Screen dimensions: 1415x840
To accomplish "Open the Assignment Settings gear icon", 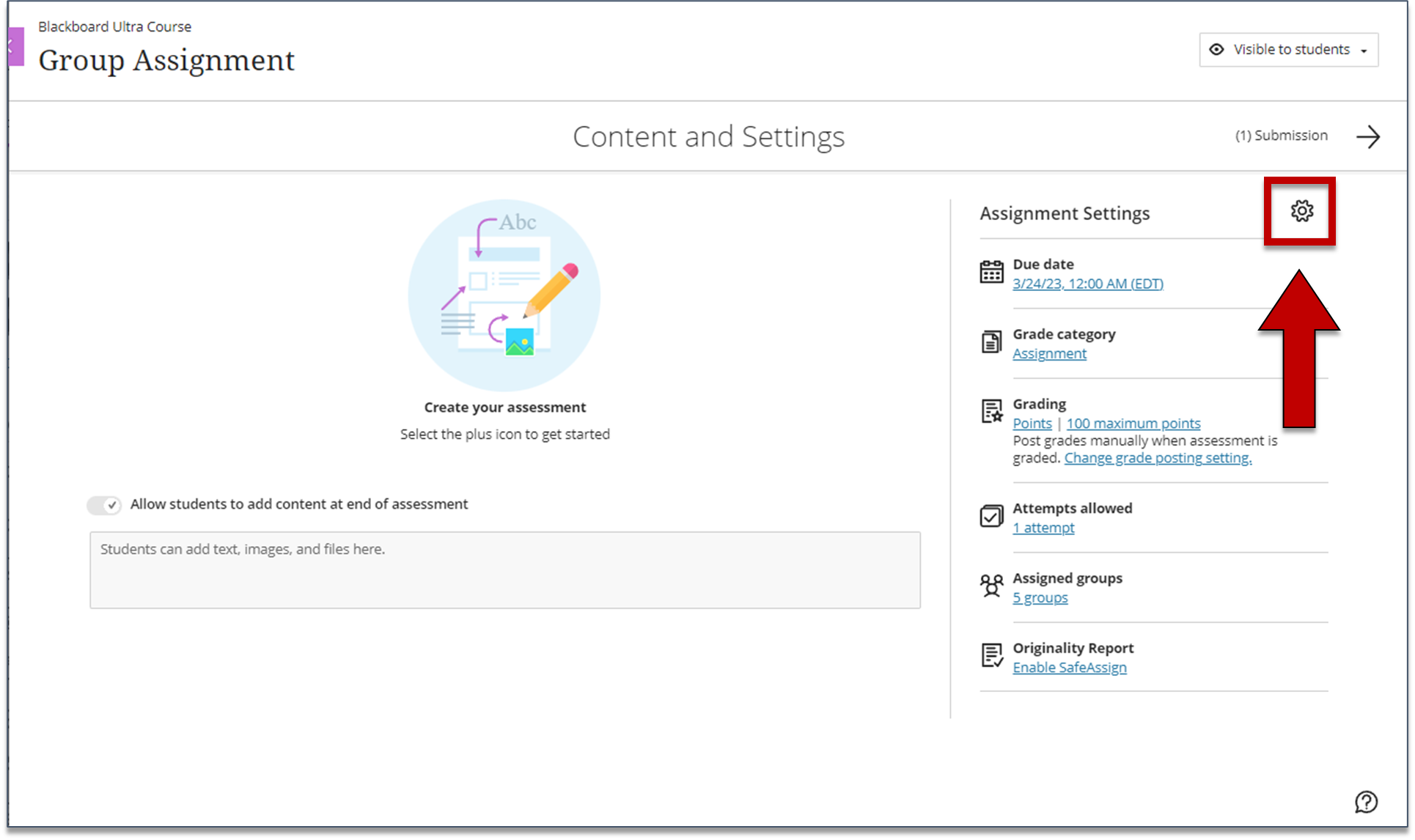I will pos(1300,211).
